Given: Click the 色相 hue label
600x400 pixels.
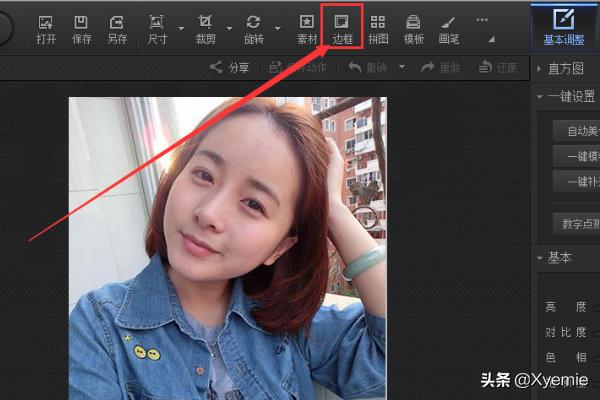Looking at the screenshot, I should point(566,357).
